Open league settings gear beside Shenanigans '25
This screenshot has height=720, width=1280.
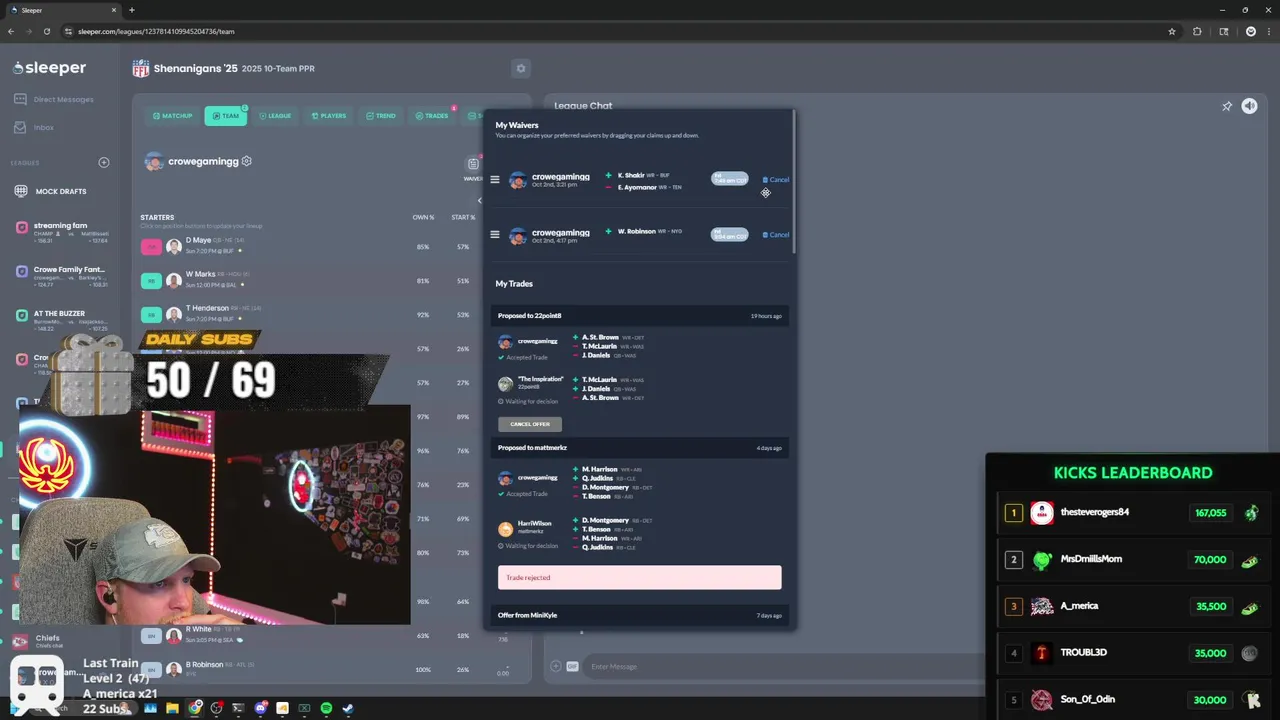tap(520, 68)
